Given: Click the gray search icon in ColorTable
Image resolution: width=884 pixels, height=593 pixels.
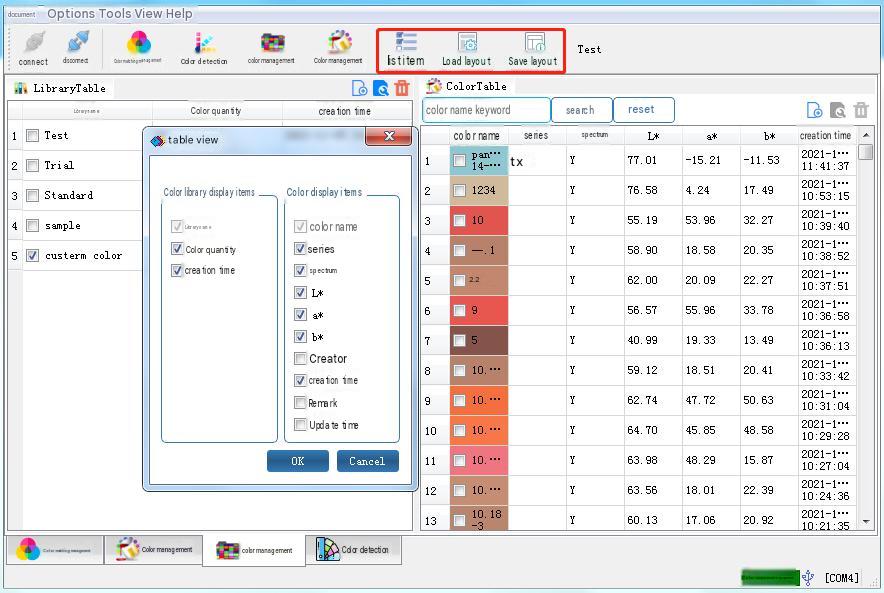Looking at the screenshot, I should [838, 110].
